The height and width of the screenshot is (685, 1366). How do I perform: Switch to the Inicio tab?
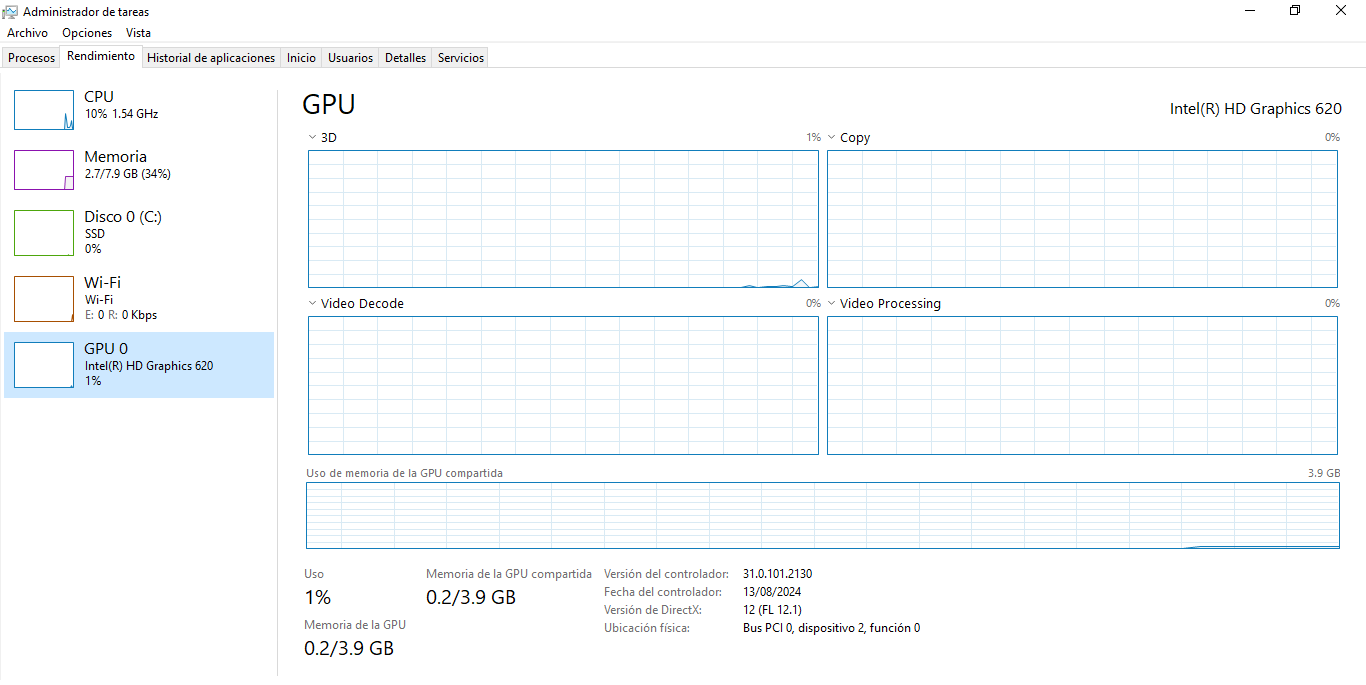tap(301, 58)
